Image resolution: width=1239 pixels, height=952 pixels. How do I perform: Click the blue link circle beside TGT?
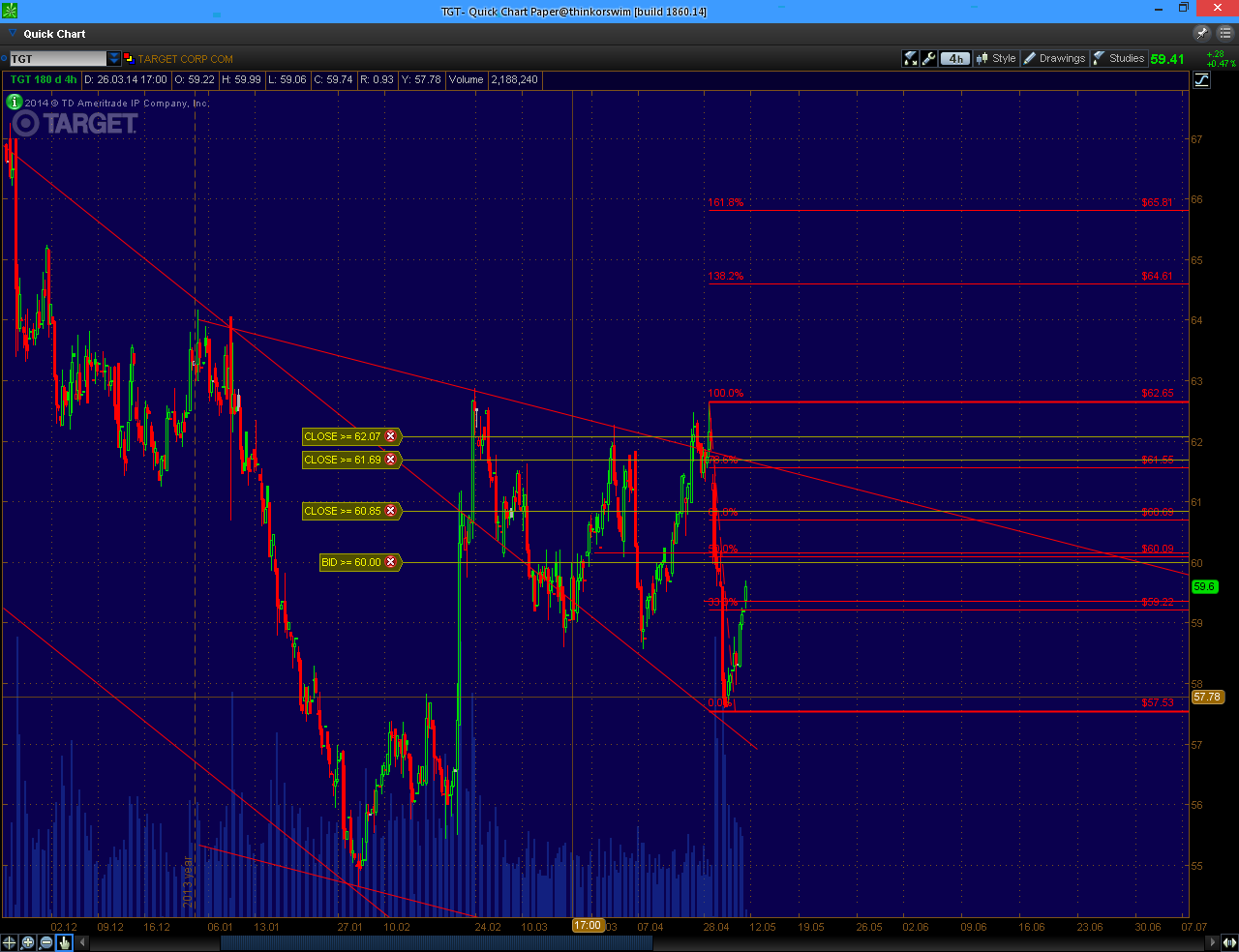pyautogui.click(x=4, y=59)
